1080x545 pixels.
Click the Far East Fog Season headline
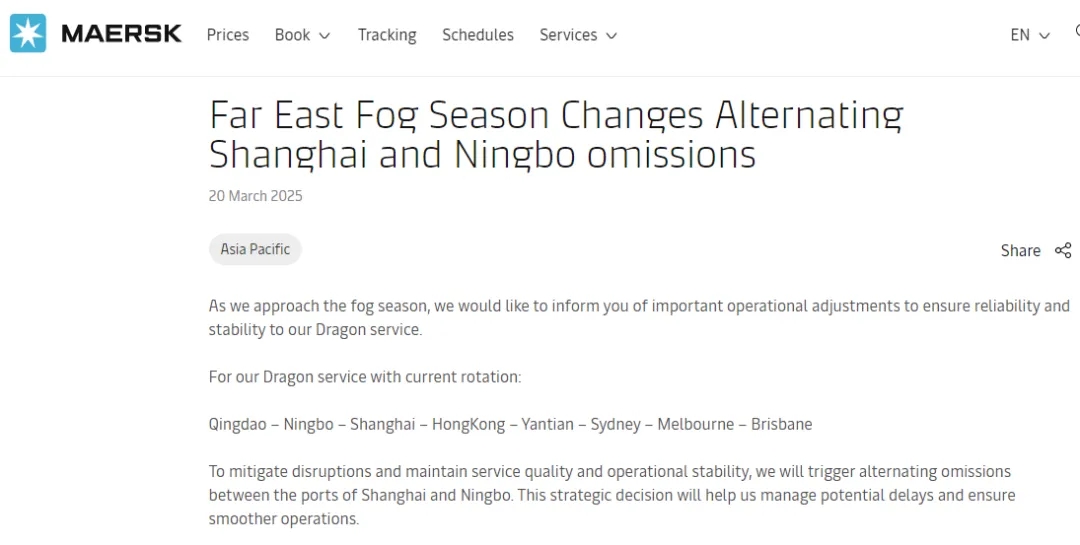tap(556, 134)
